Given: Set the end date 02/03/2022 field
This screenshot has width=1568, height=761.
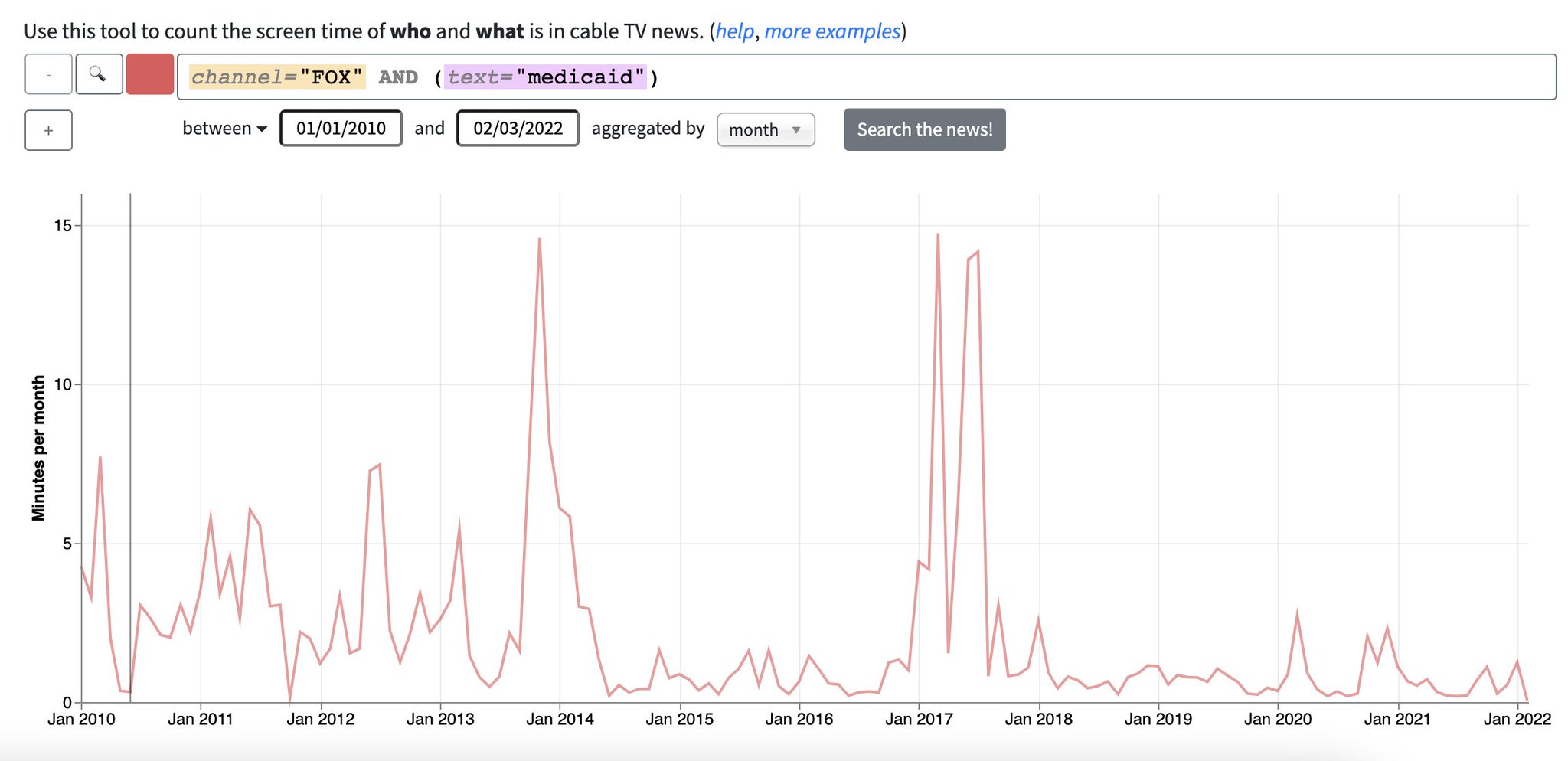Looking at the screenshot, I should [x=518, y=128].
